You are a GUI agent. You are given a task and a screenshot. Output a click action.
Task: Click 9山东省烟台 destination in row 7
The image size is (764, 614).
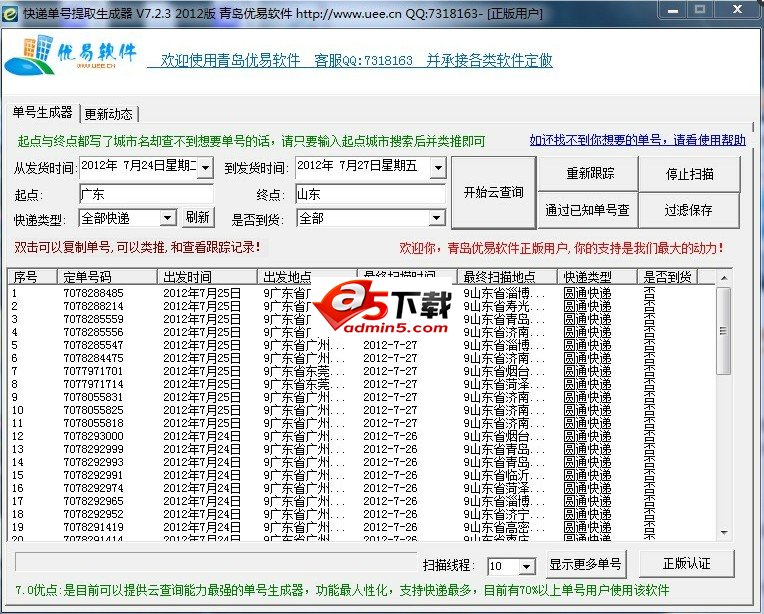click(x=504, y=371)
